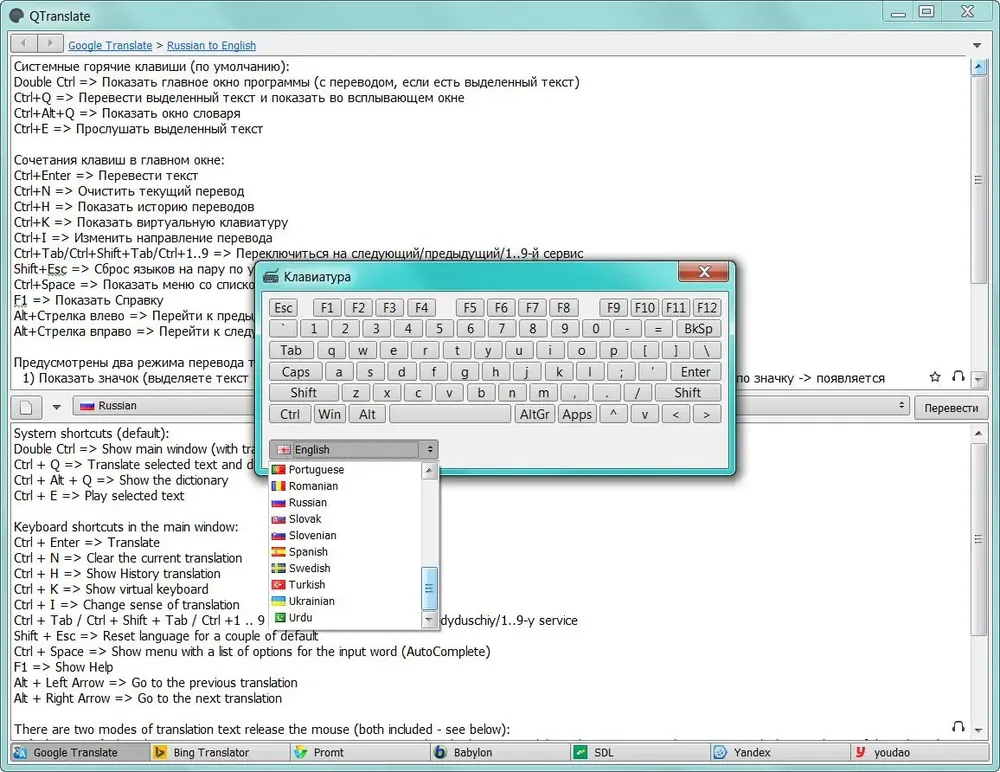Click the forward navigation arrow in toolbar
The width and height of the screenshot is (1000, 772).
pos(50,43)
